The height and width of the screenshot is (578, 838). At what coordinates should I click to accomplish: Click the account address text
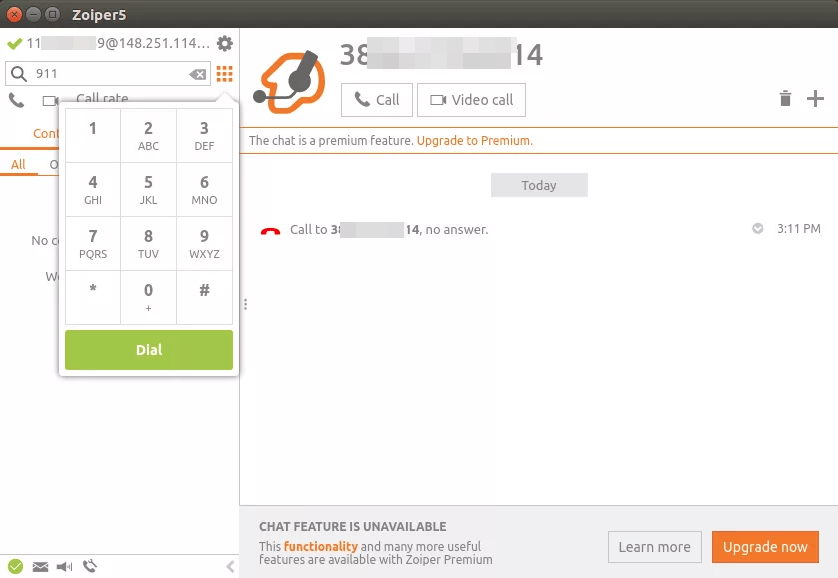pos(119,43)
